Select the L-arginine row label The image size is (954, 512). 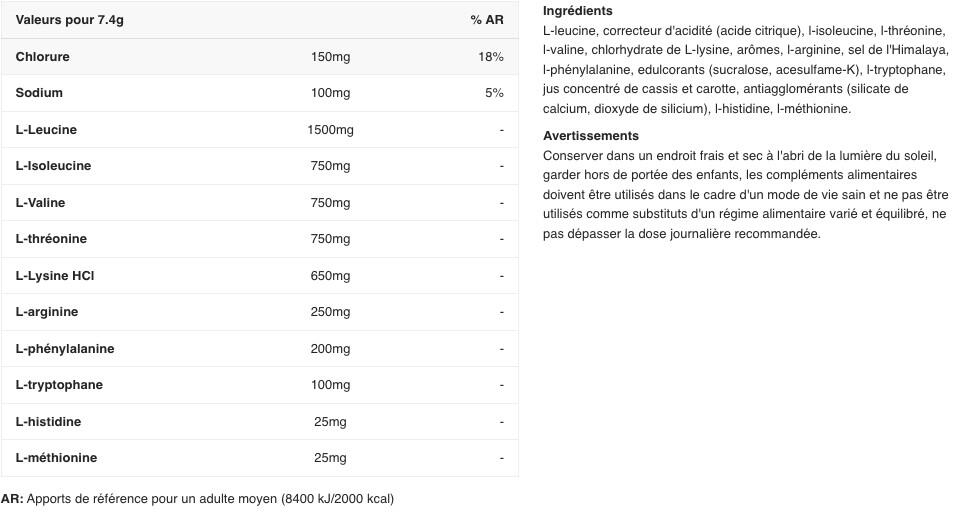click(47, 312)
